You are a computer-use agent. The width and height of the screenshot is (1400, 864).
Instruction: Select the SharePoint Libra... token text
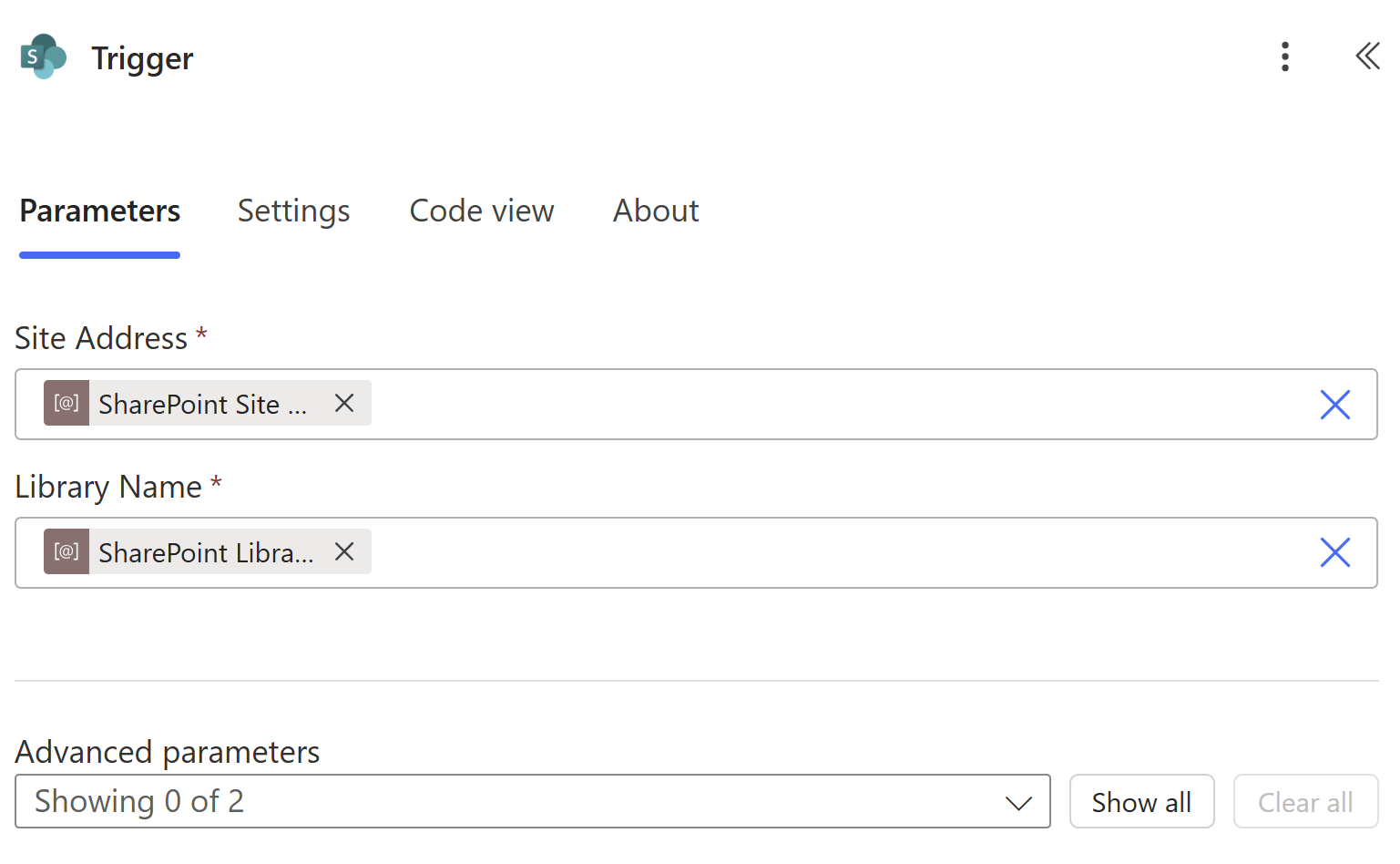(206, 552)
